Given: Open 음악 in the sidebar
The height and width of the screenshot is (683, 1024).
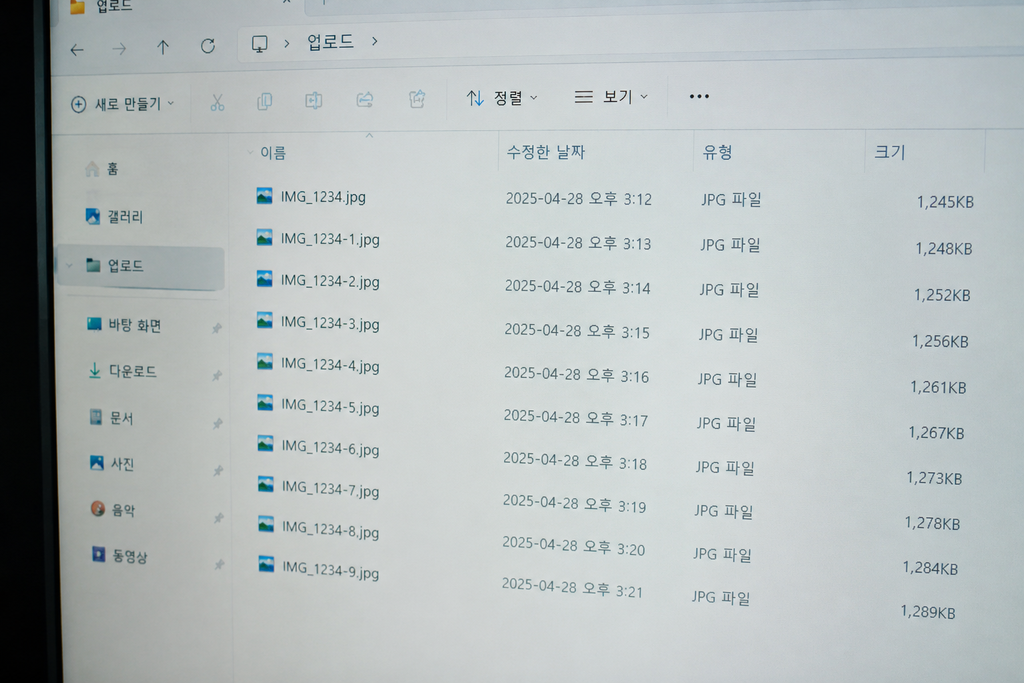Looking at the screenshot, I should click(x=113, y=509).
